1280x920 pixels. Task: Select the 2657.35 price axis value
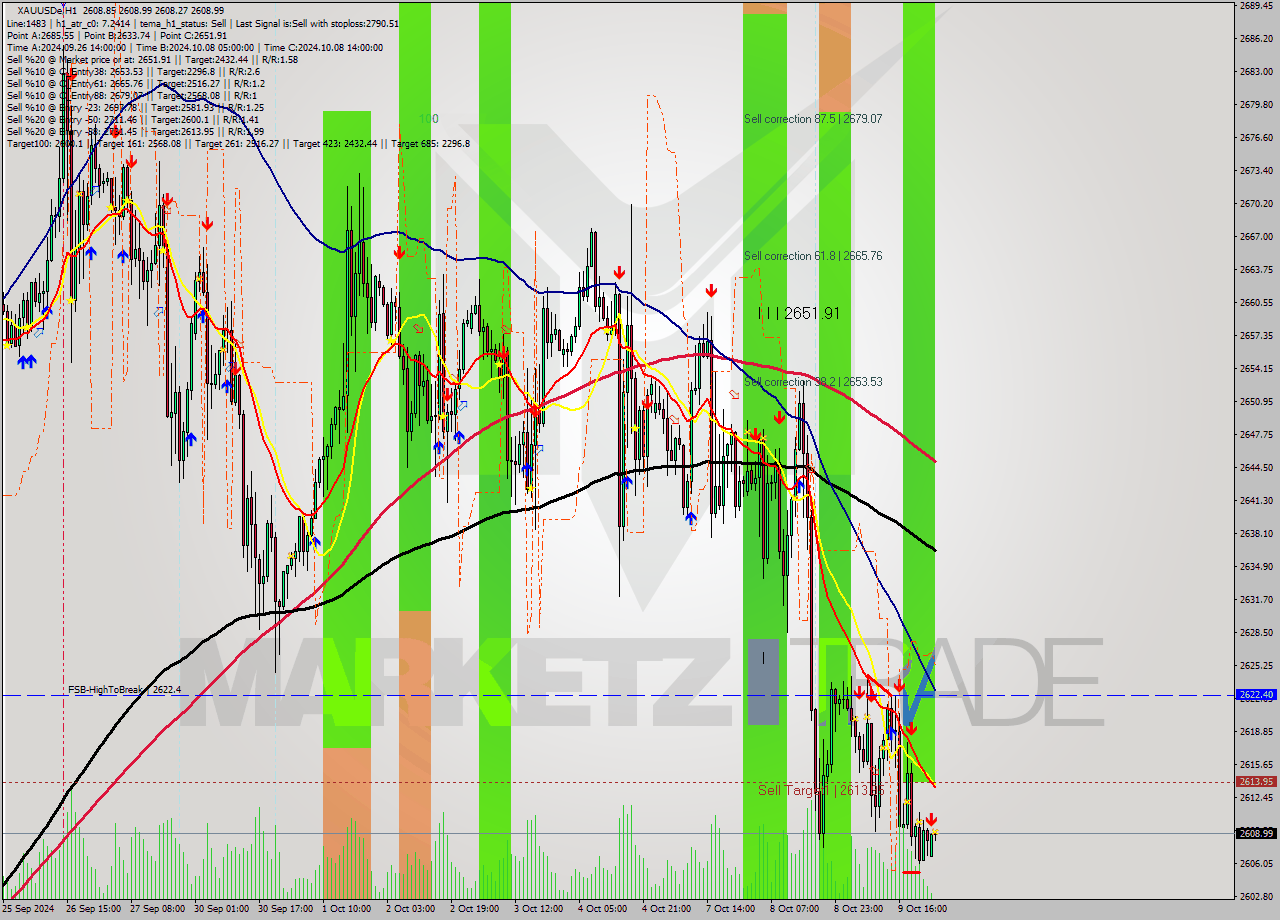click(x=1256, y=335)
